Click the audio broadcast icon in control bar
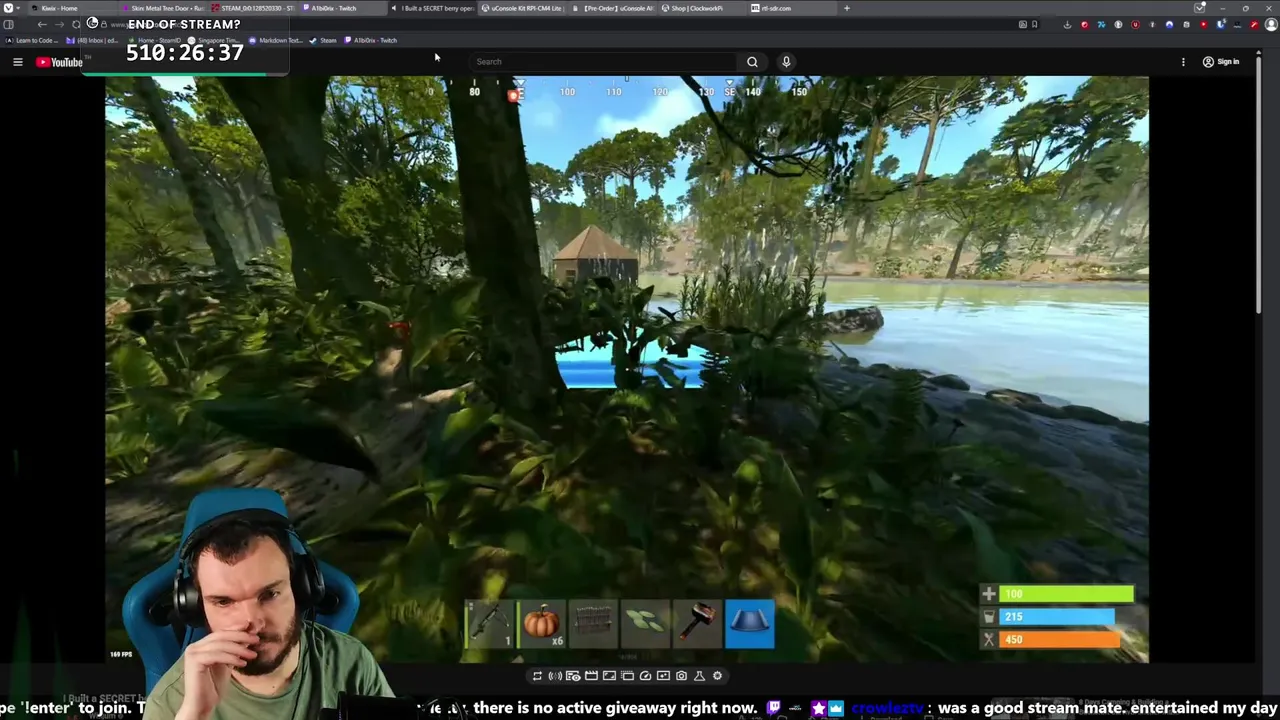Image resolution: width=1280 pixels, height=720 pixels. click(555, 676)
